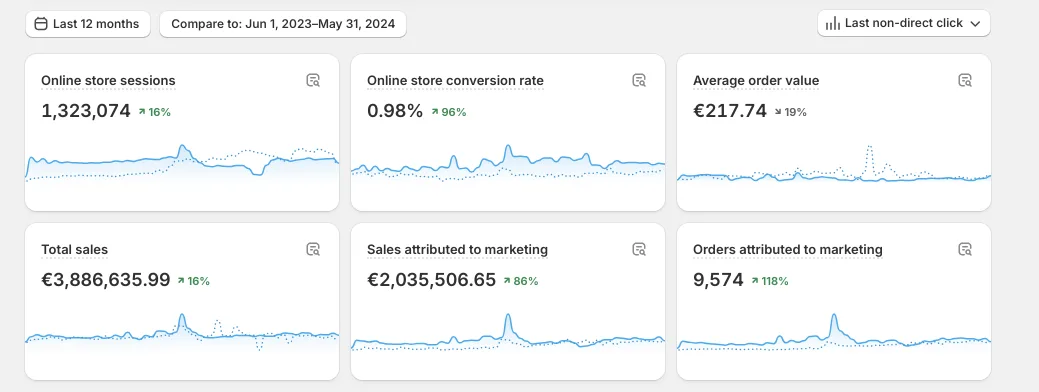Open report icon on Average order value card
The height and width of the screenshot is (392, 1039).
[x=965, y=81]
